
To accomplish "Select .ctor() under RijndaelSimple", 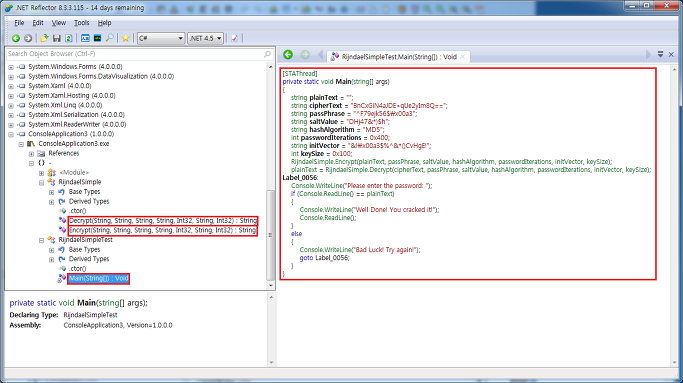I will 78,211.
